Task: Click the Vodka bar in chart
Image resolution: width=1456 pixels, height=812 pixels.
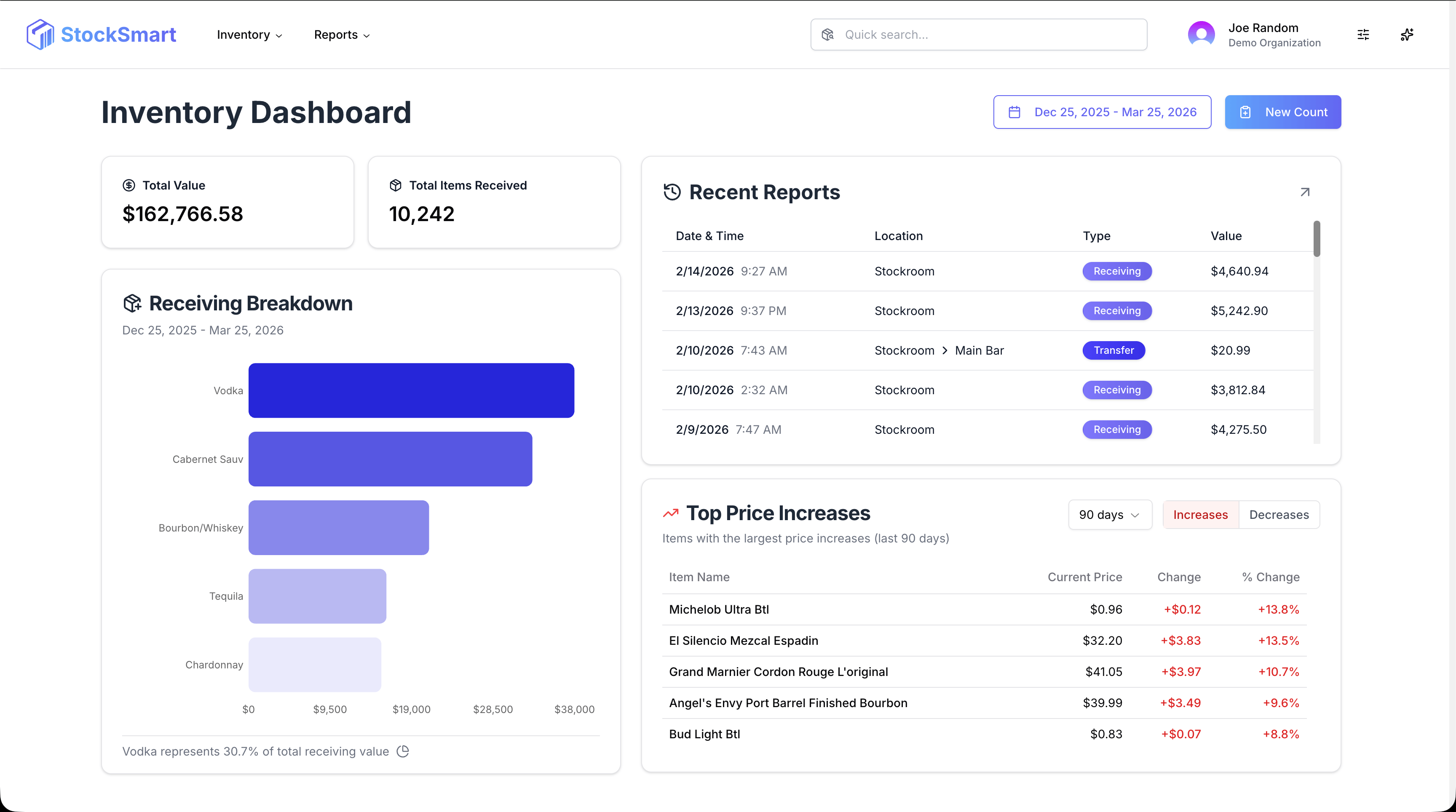Action: pos(411,390)
